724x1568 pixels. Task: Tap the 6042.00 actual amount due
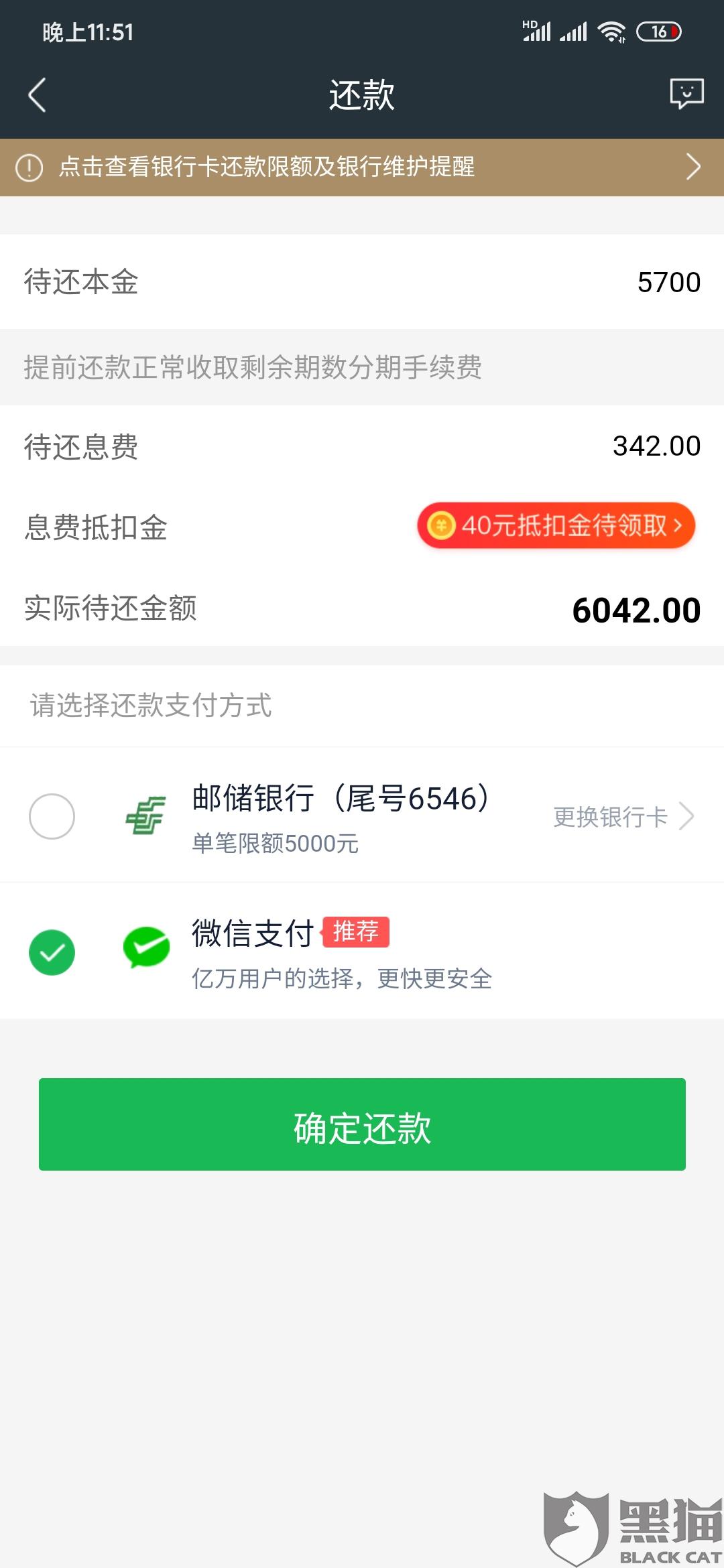point(636,610)
